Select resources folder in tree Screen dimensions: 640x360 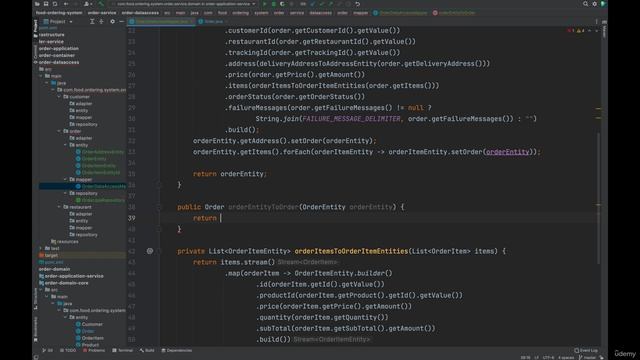[65, 241]
